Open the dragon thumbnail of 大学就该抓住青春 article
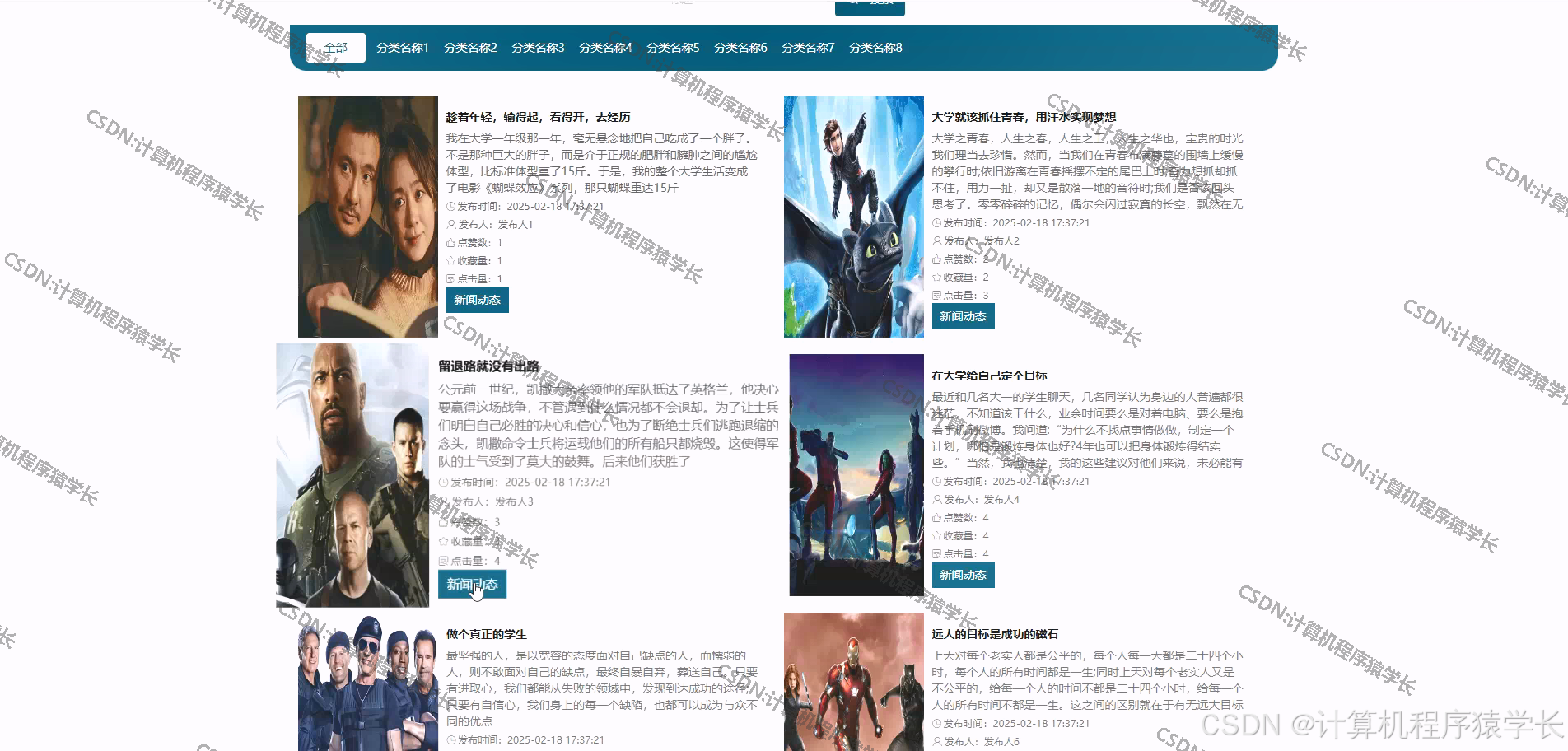Image resolution: width=1568 pixels, height=751 pixels. (x=854, y=217)
